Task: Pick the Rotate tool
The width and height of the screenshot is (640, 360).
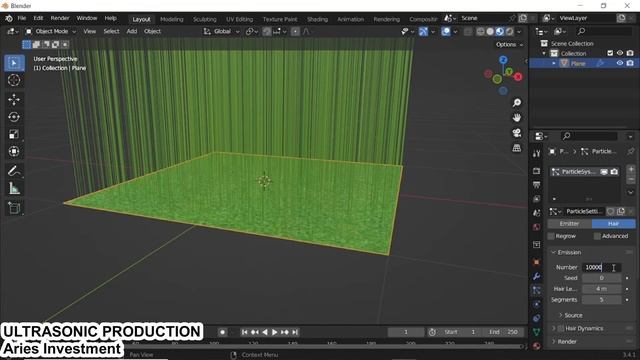Action: click(x=14, y=117)
